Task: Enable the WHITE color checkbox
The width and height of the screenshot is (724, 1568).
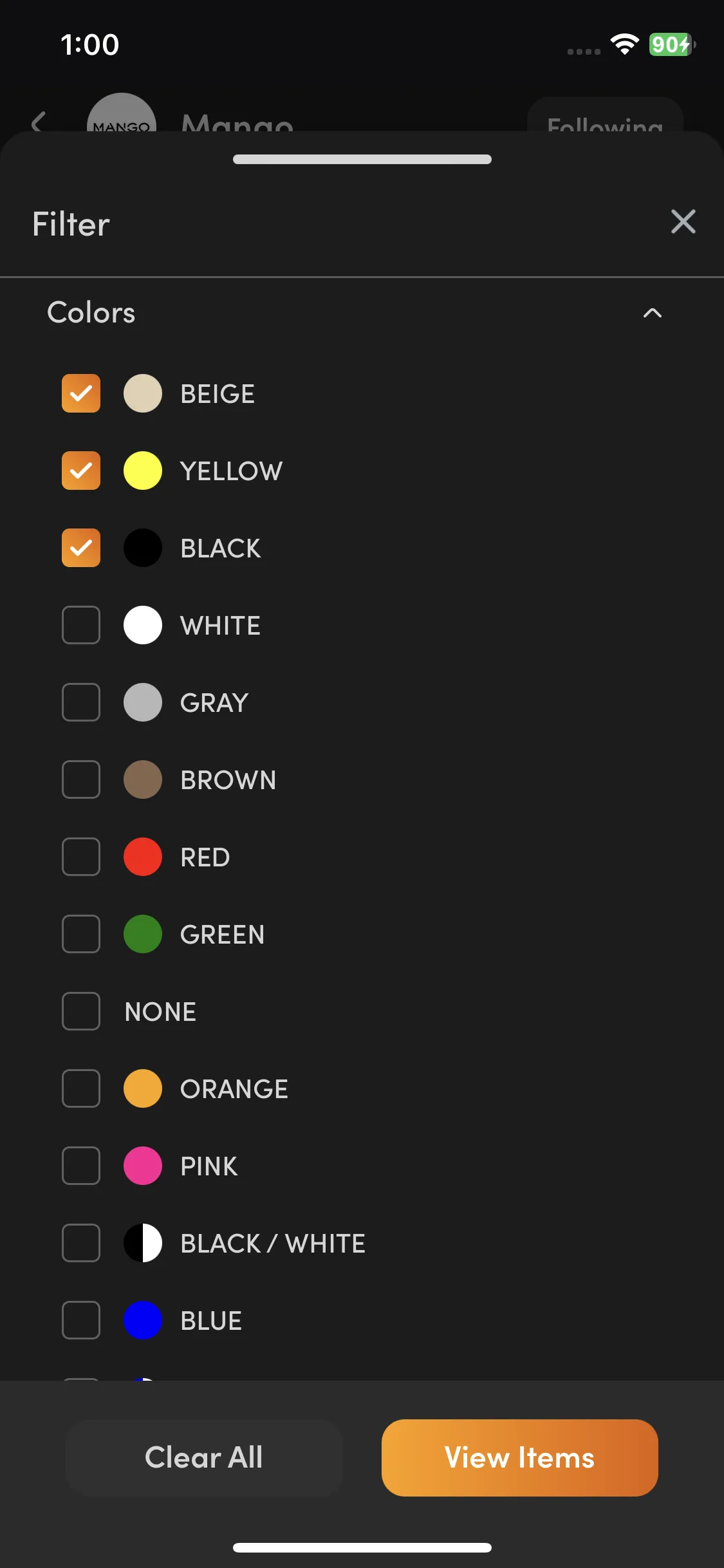Action: [81, 625]
